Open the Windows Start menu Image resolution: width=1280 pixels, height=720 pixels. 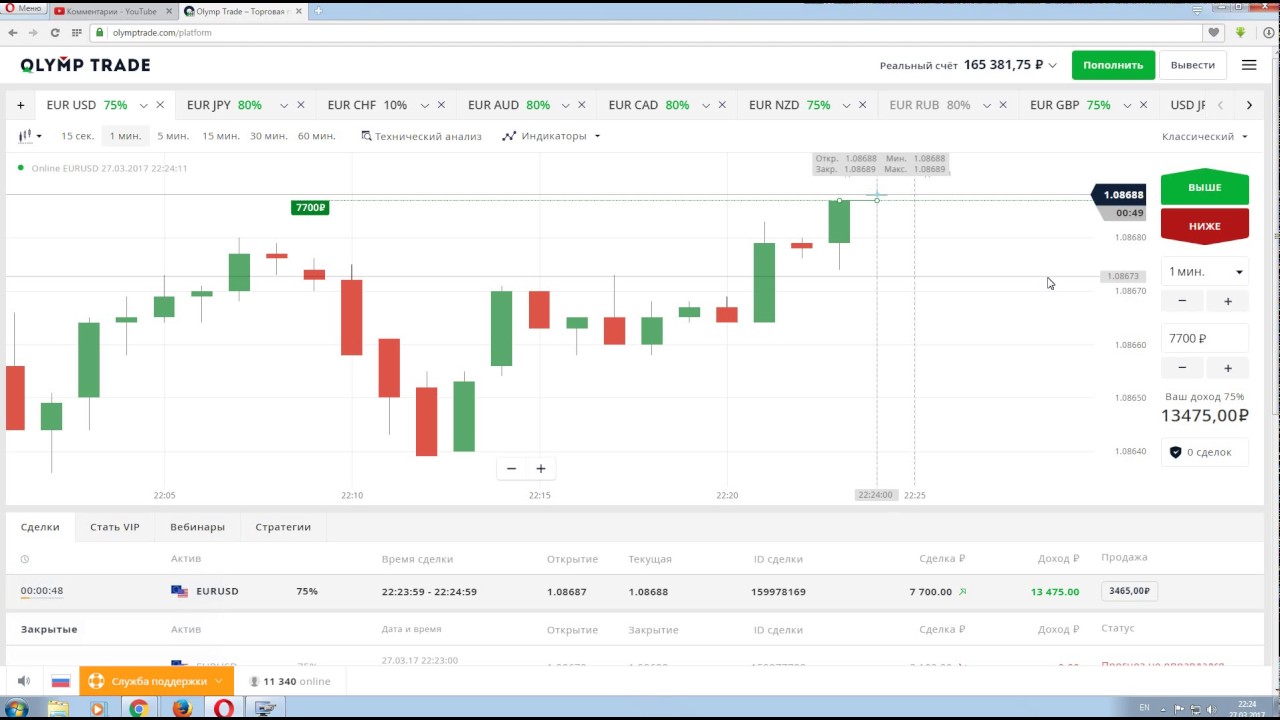coord(15,708)
